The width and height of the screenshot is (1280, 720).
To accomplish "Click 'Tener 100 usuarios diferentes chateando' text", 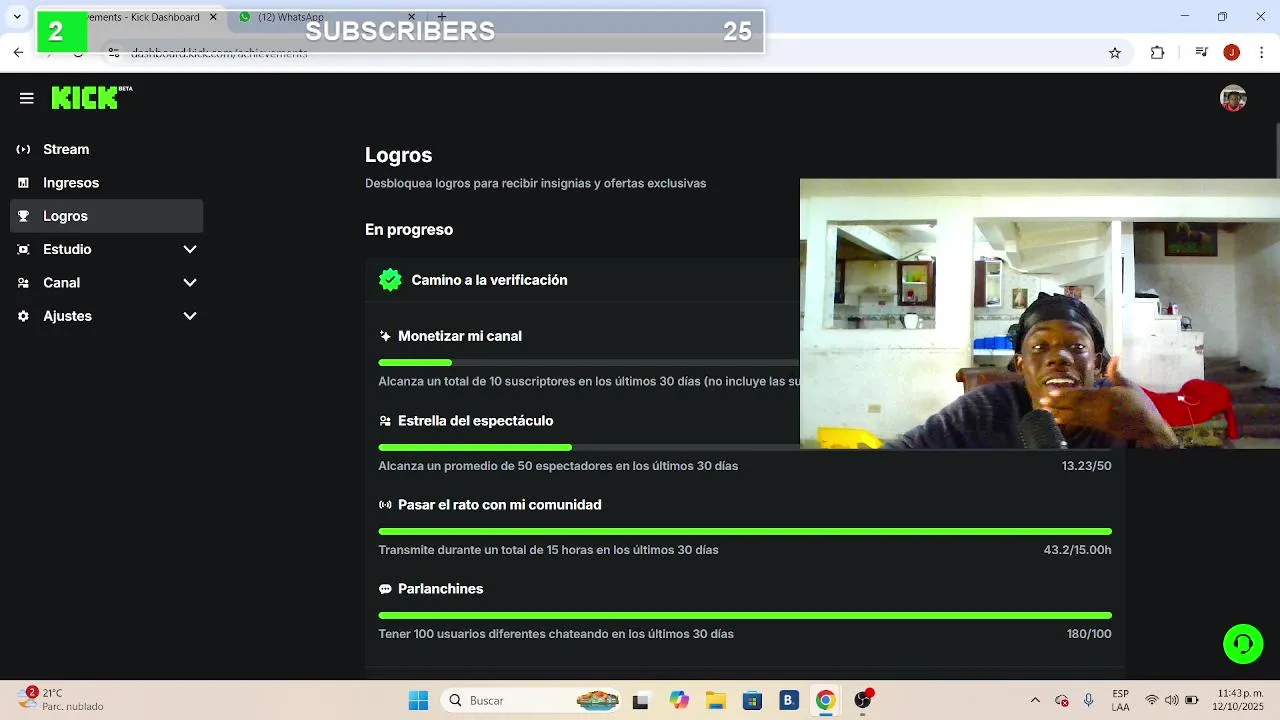I will pyautogui.click(x=556, y=634).
